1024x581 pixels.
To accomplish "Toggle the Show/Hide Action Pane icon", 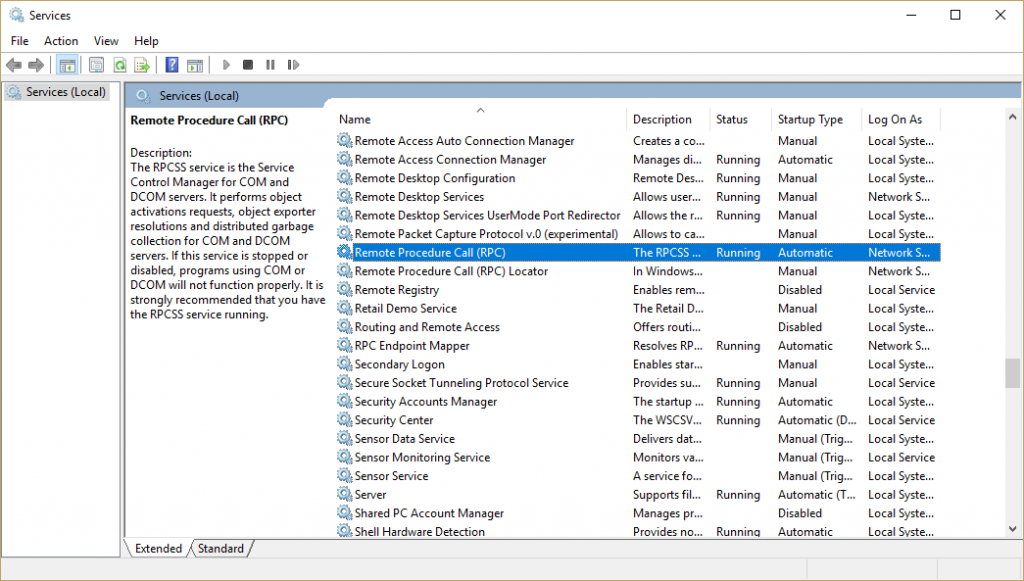I will pos(195,65).
